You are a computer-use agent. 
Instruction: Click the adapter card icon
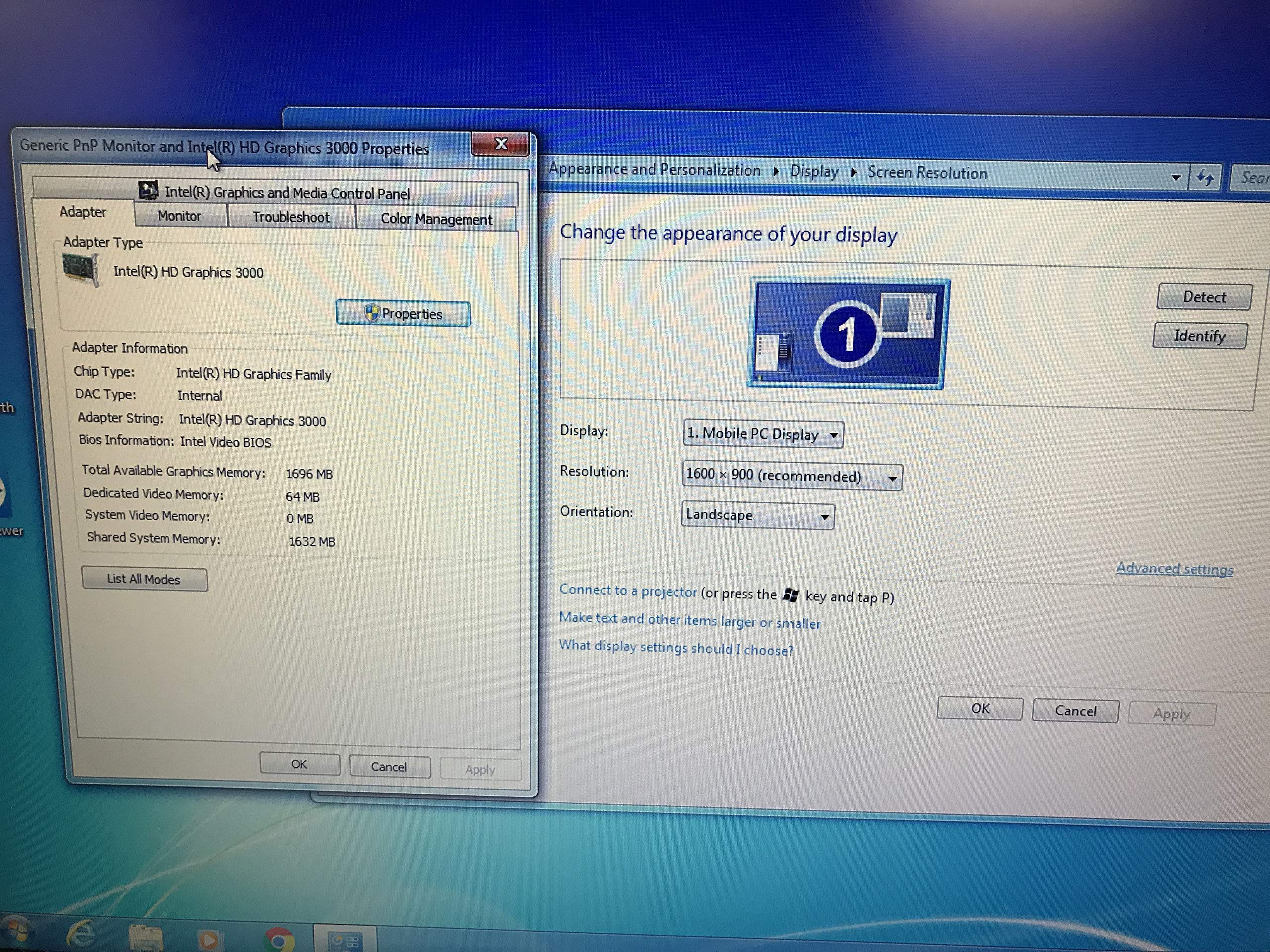click(81, 269)
